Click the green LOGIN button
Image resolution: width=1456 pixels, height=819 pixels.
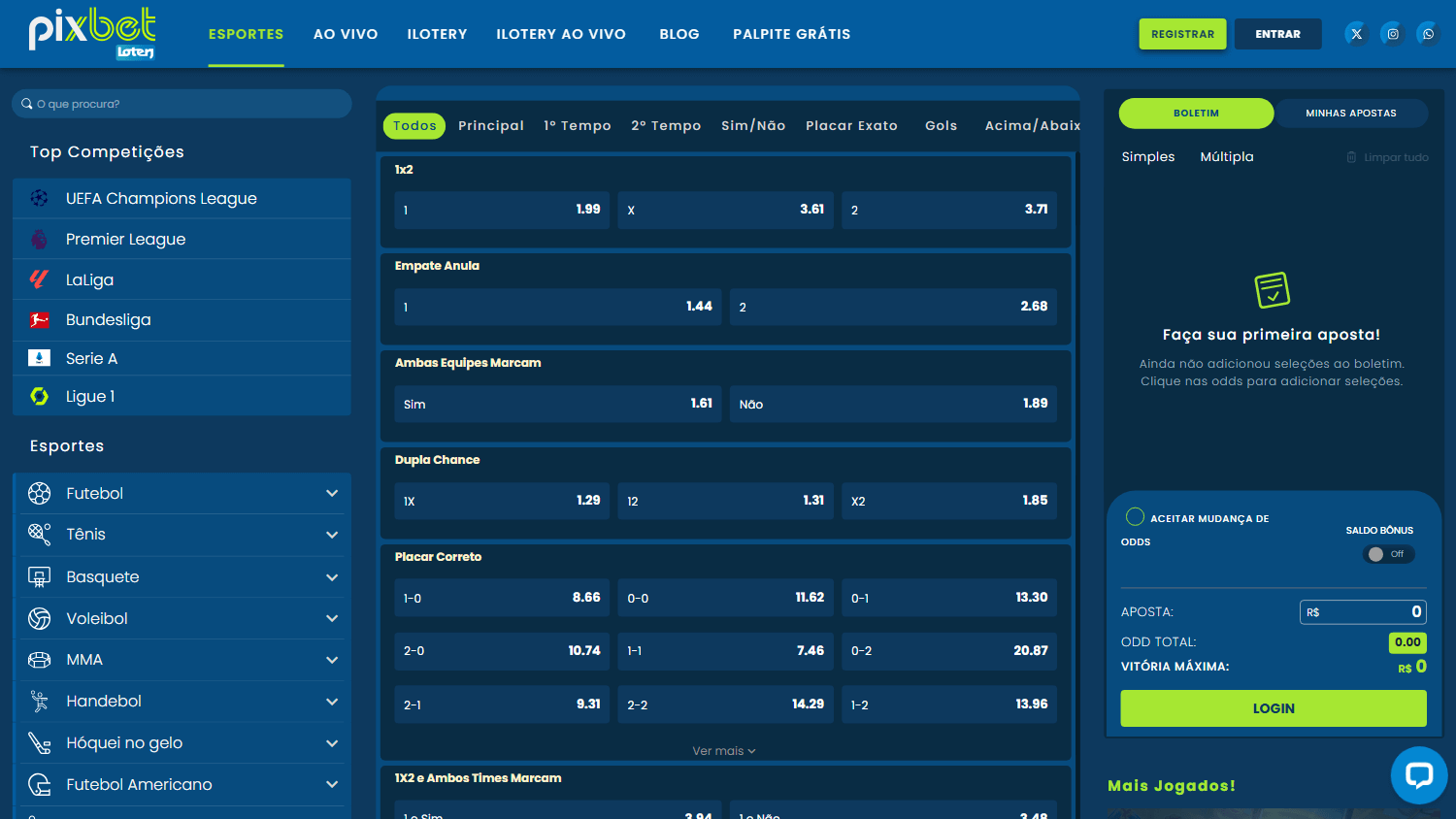coord(1274,708)
